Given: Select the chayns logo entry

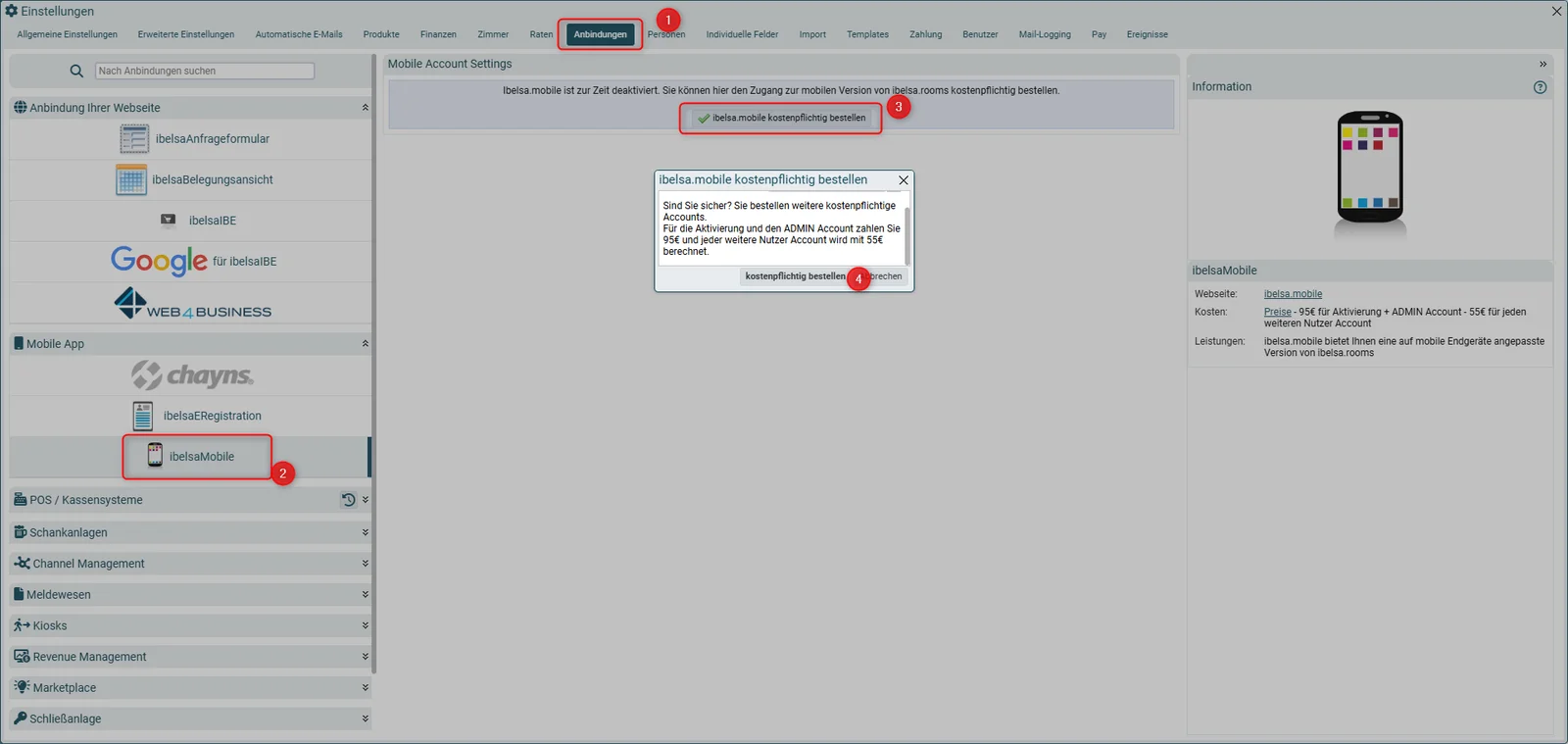Looking at the screenshot, I should 192,375.
